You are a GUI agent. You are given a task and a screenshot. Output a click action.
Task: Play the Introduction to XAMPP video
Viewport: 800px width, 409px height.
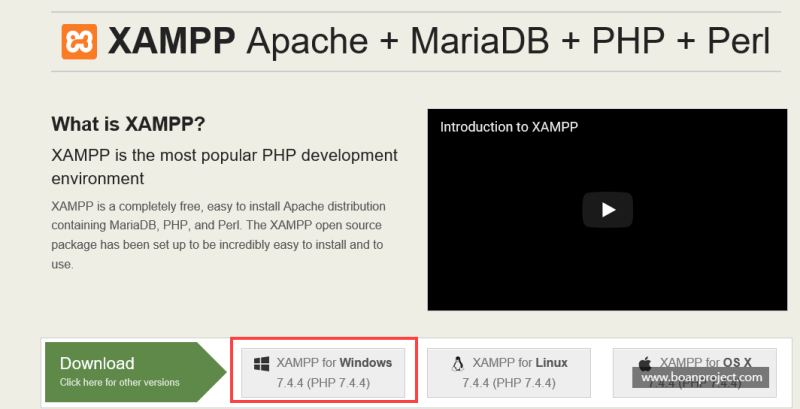[x=608, y=210]
